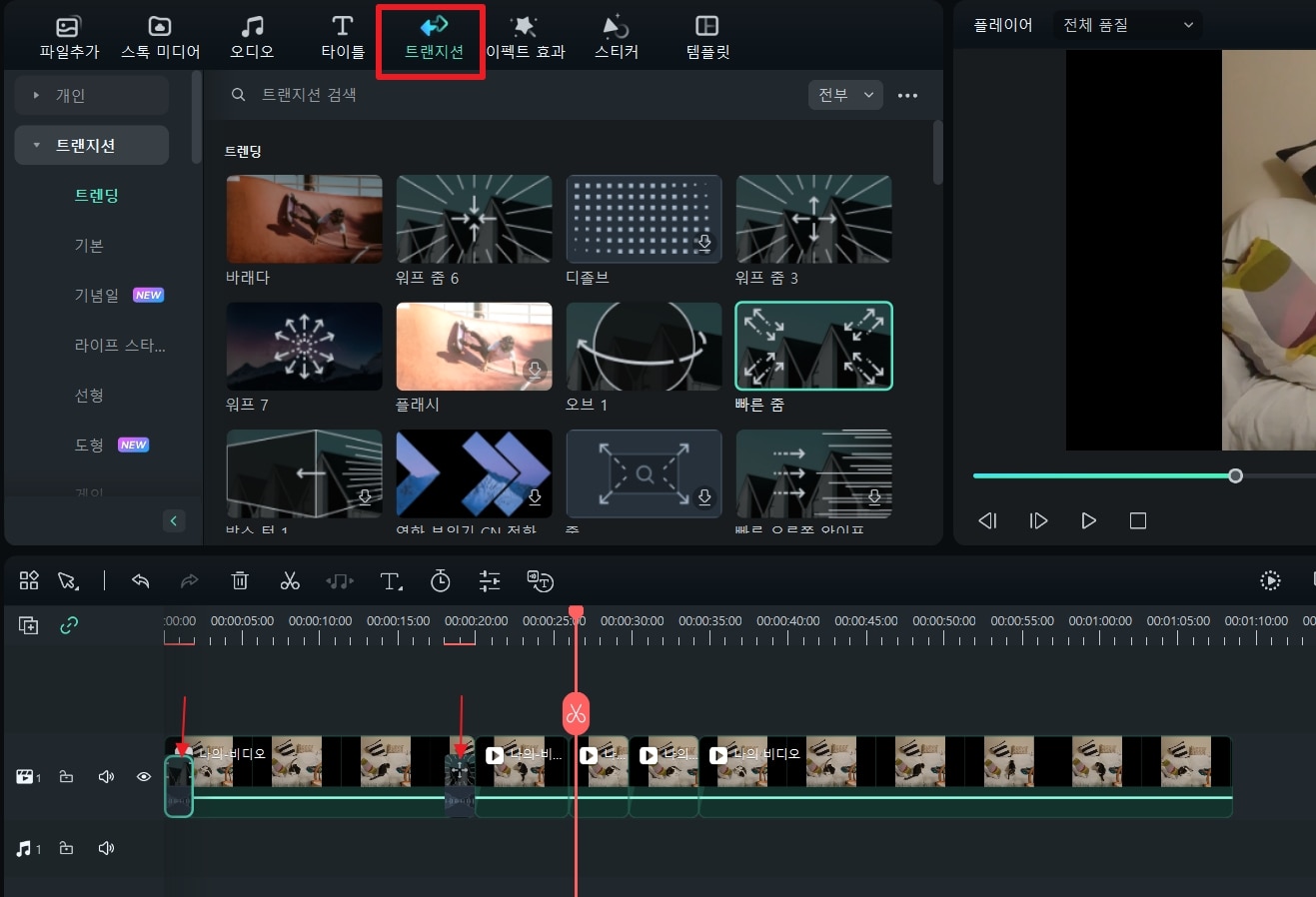This screenshot has height=897, width=1316.
Task: Split clip with scissors tool
Action: coord(290,580)
